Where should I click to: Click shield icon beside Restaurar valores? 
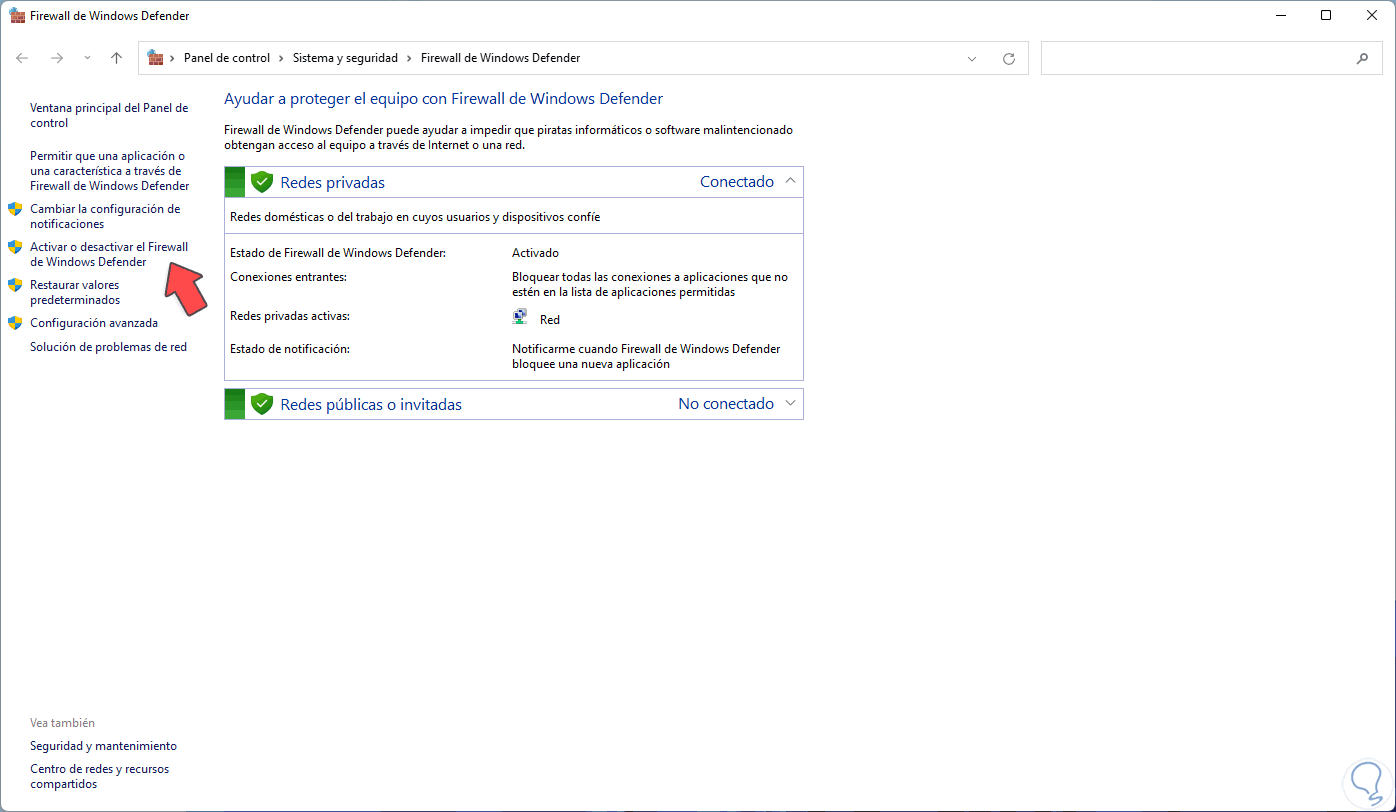[15, 285]
